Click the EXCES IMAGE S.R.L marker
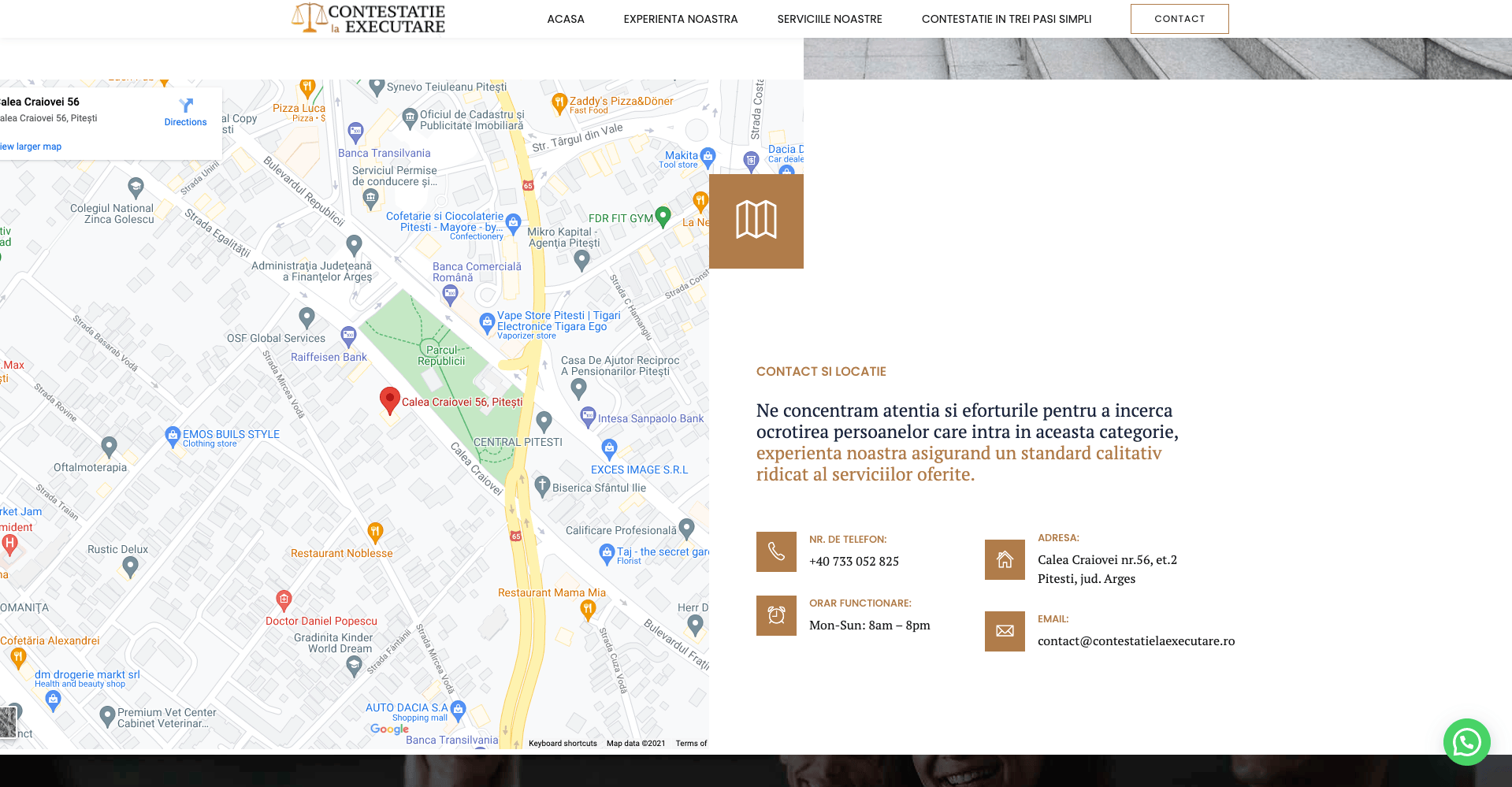 pyautogui.click(x=609, y=450)
